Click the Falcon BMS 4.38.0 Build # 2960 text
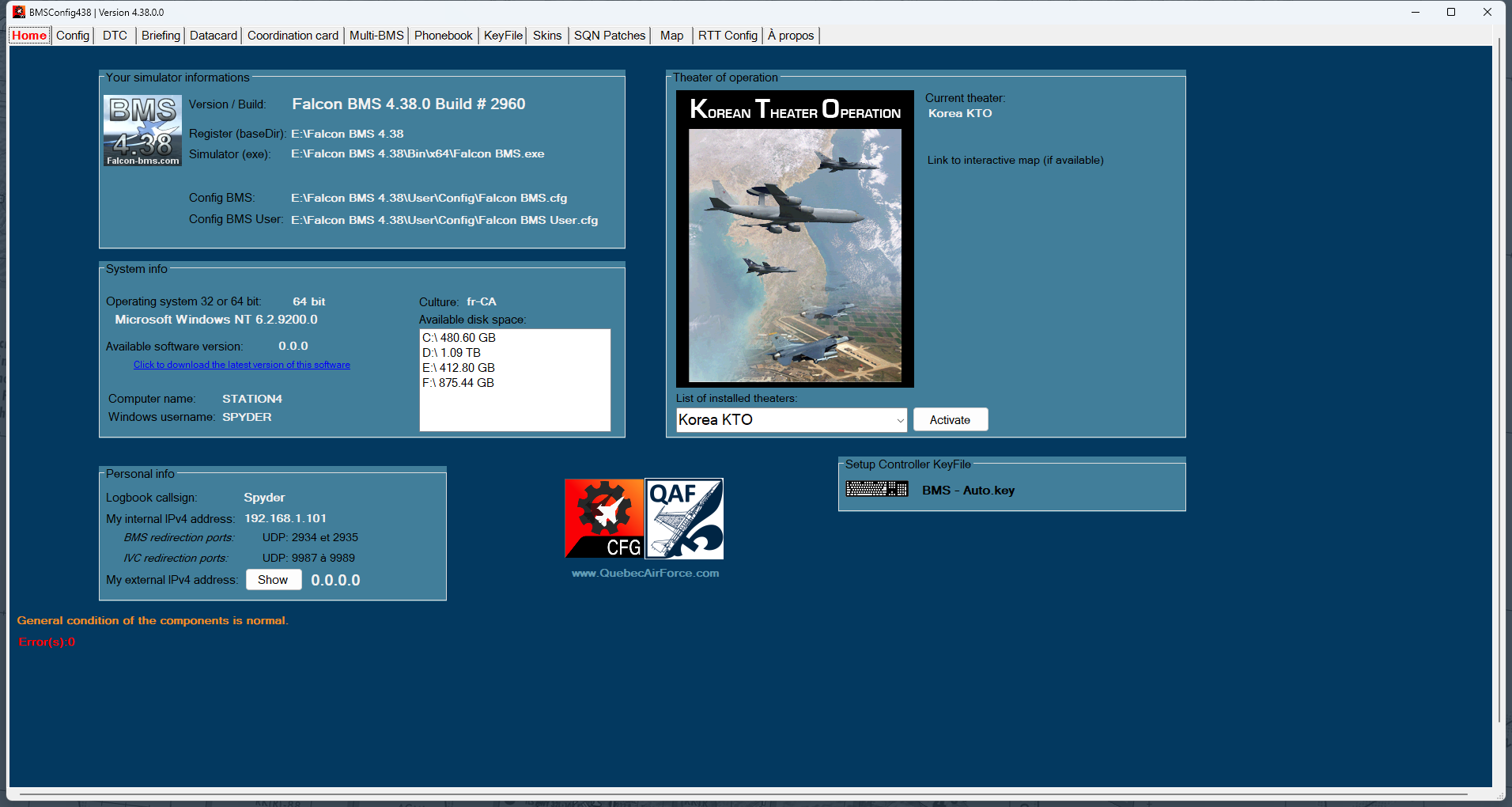Screen dimensions: 1512x807 click(409, 104)
